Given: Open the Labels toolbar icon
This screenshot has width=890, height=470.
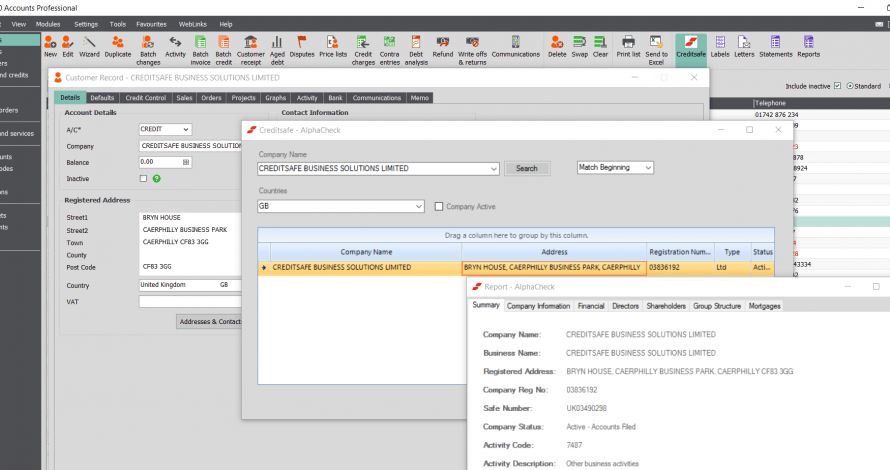Looking at the screenshot, I should 720,46.
